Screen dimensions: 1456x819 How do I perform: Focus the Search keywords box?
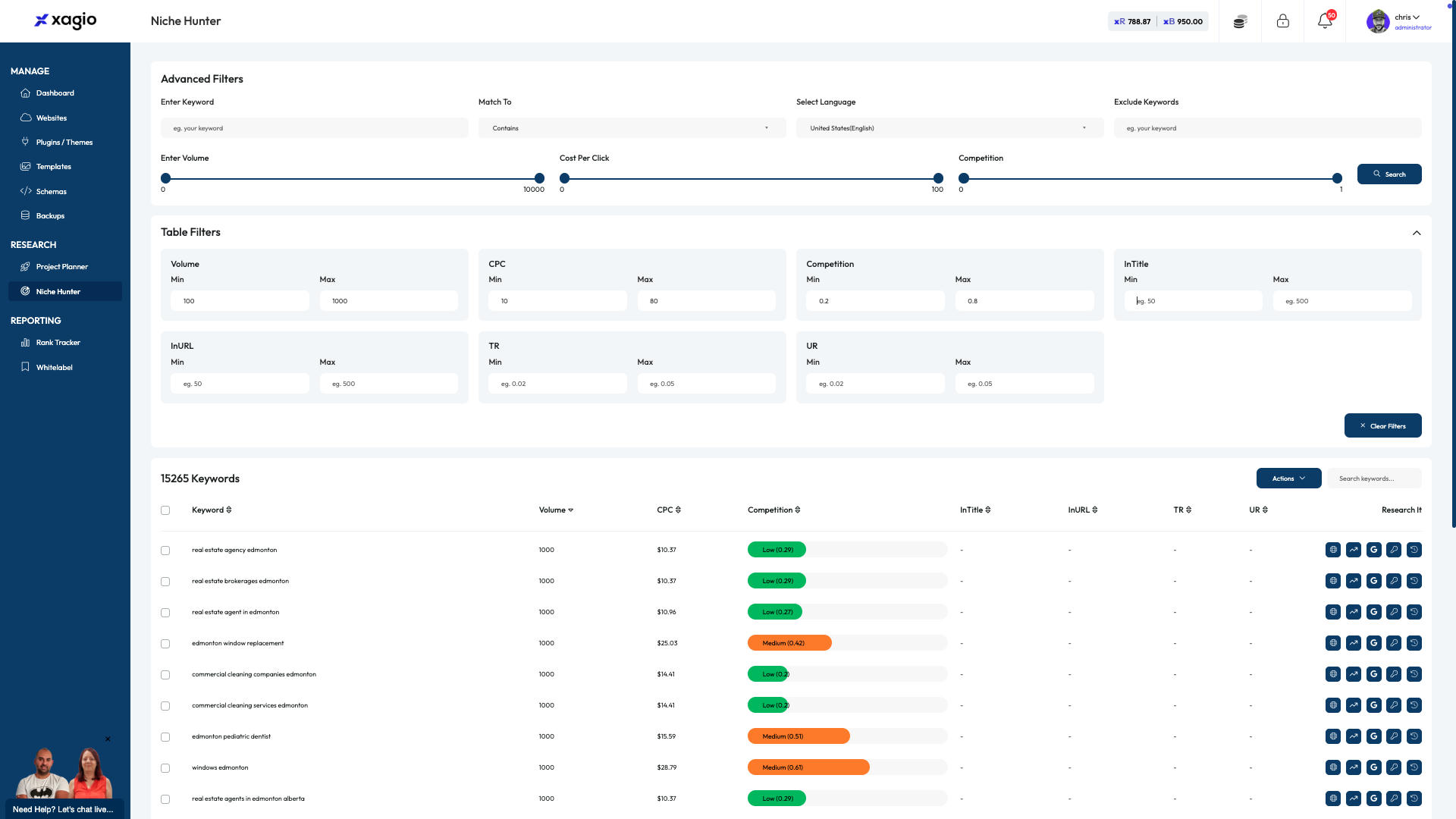tap(1373, 479)
